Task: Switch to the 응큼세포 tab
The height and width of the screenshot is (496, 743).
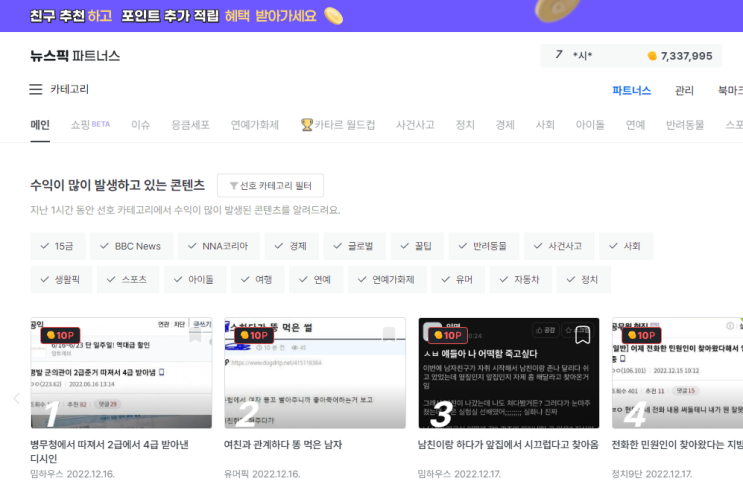Action: click(190, 125)
